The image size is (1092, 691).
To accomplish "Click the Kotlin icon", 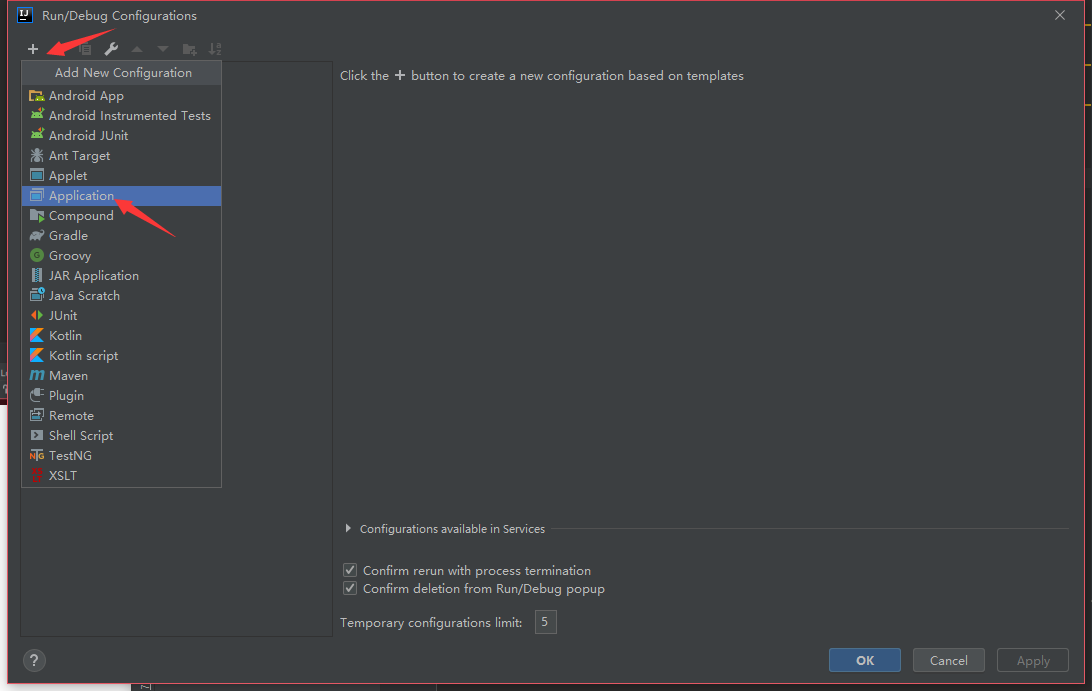I will (x=37, y=335).
